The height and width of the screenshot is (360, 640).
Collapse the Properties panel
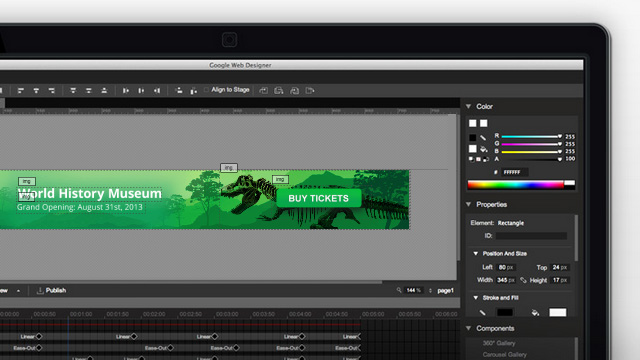pyautogui.click(x=469, y=204)
